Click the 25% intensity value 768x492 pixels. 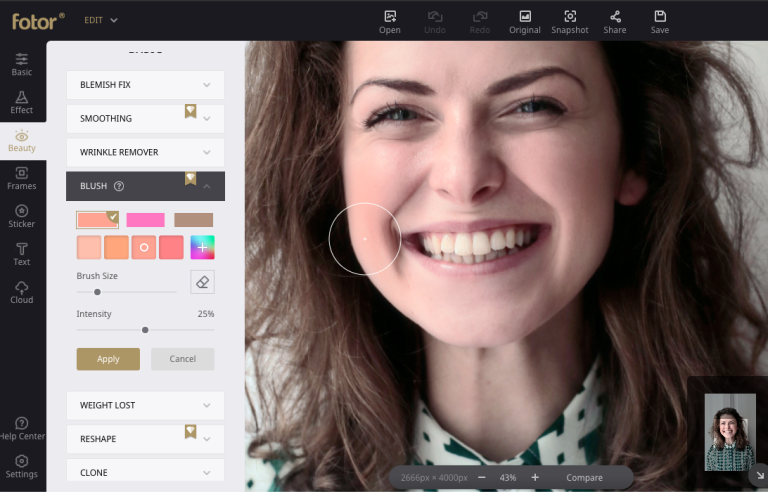pyautogui.click(x=206, y=314)
